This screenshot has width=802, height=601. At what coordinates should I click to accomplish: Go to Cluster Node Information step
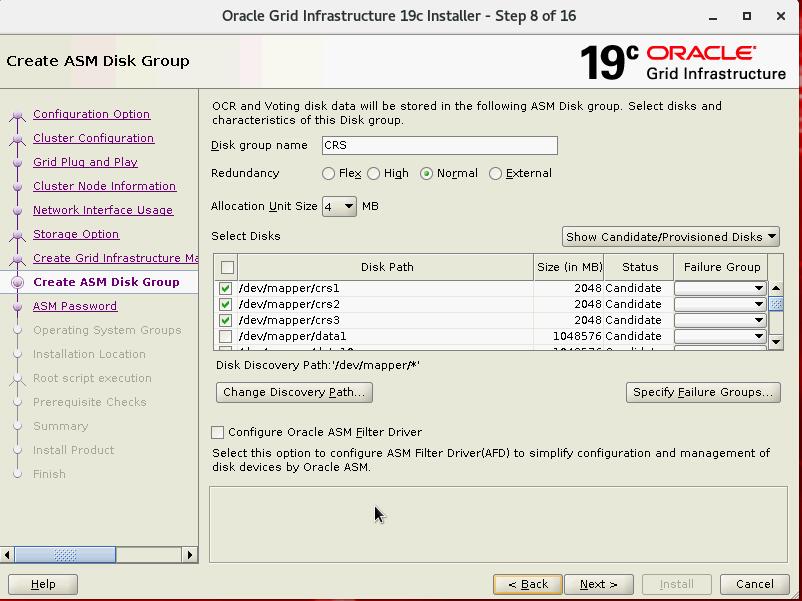(x=104, y=186)
